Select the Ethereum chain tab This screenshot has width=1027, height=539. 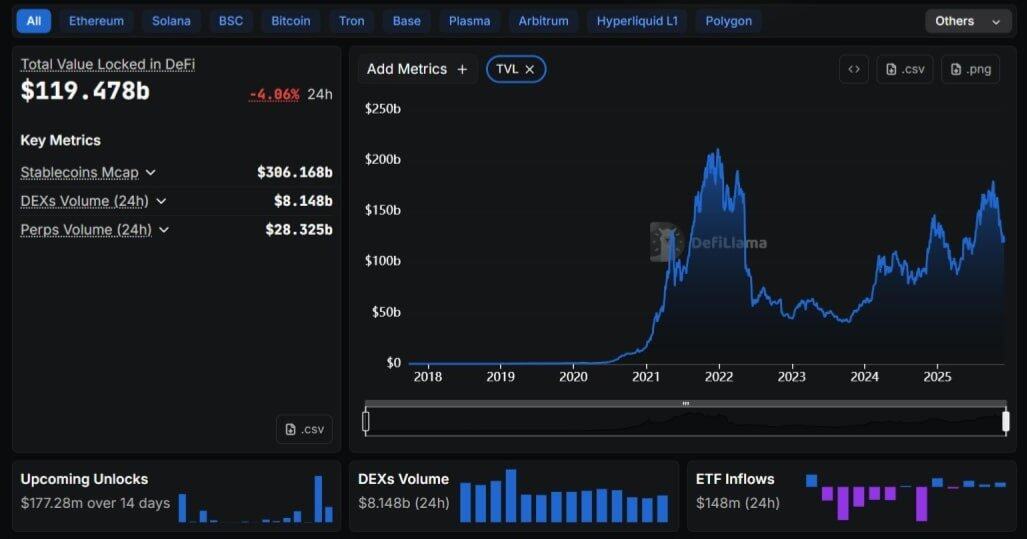pos(96,21)
